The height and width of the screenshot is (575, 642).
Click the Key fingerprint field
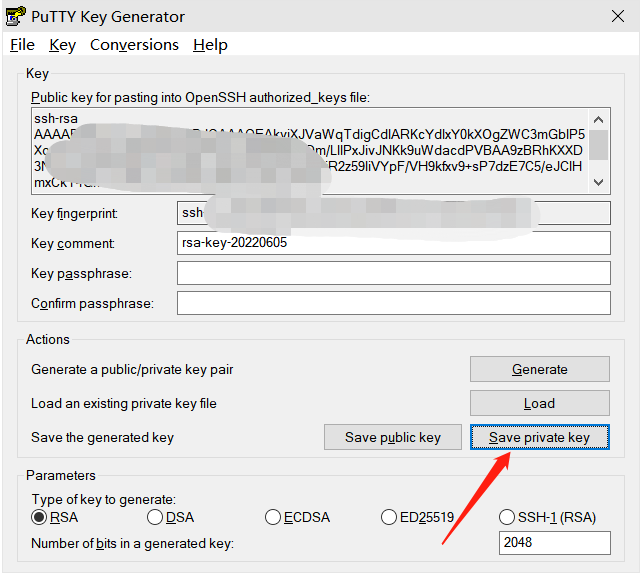[x=393, y=213]
